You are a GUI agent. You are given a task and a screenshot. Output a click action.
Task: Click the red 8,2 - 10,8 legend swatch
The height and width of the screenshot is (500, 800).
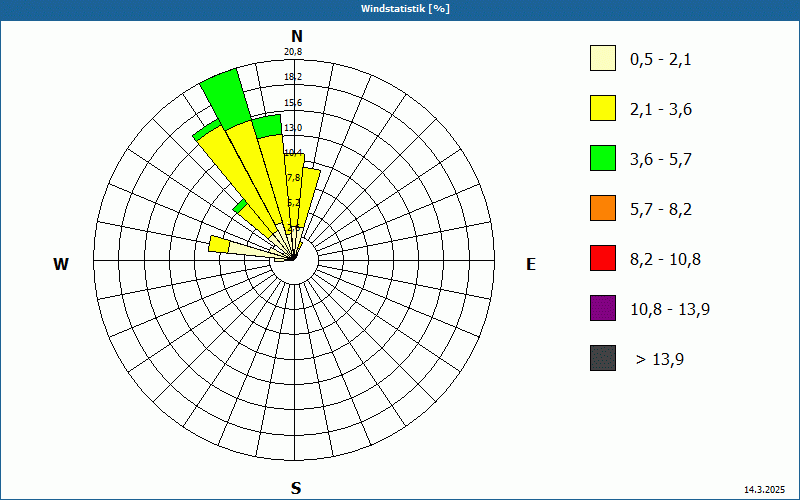pyautogui.click(x=603, y=258)
